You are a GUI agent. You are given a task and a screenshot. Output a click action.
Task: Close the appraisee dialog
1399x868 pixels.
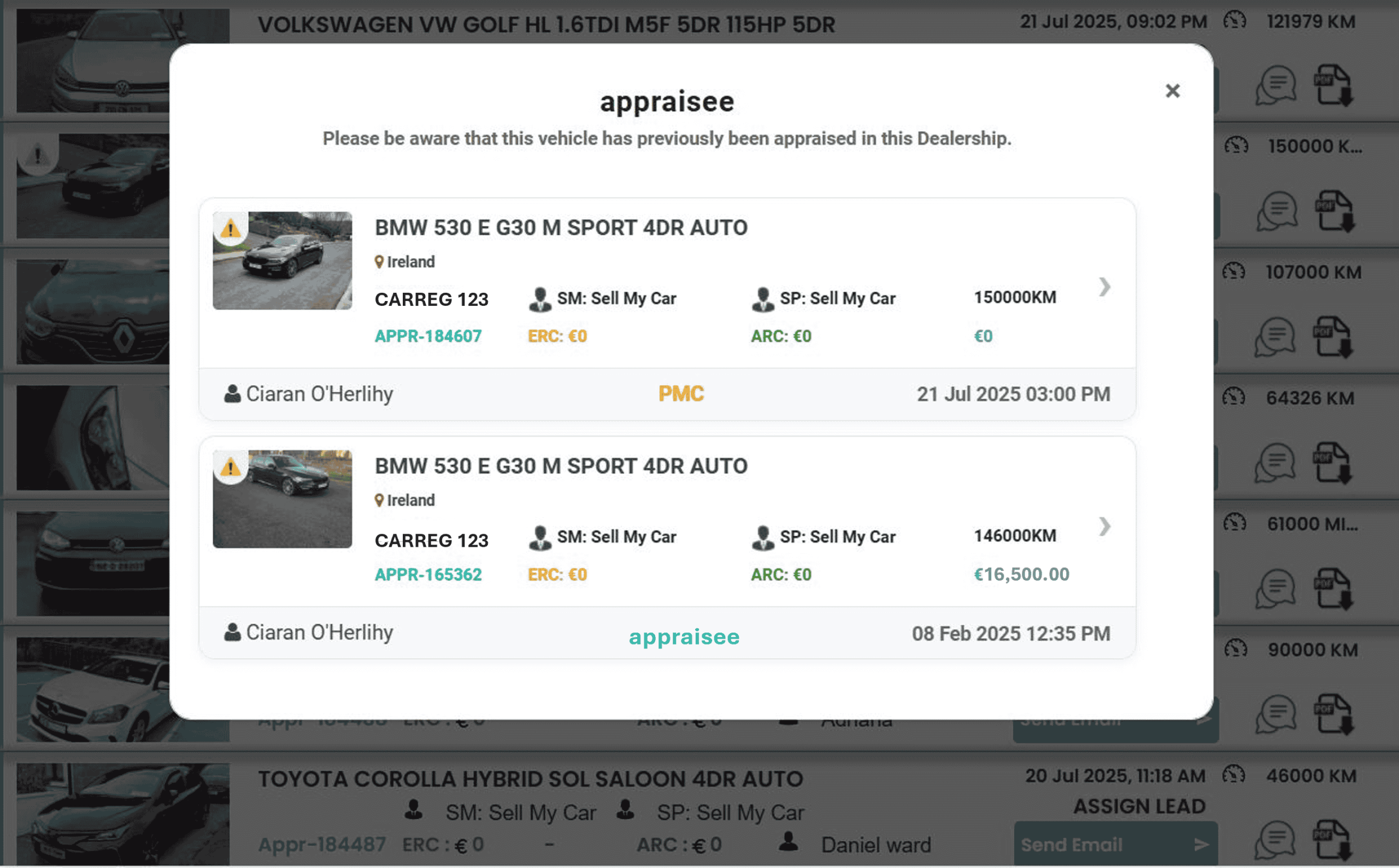[x=1172, y=91]
